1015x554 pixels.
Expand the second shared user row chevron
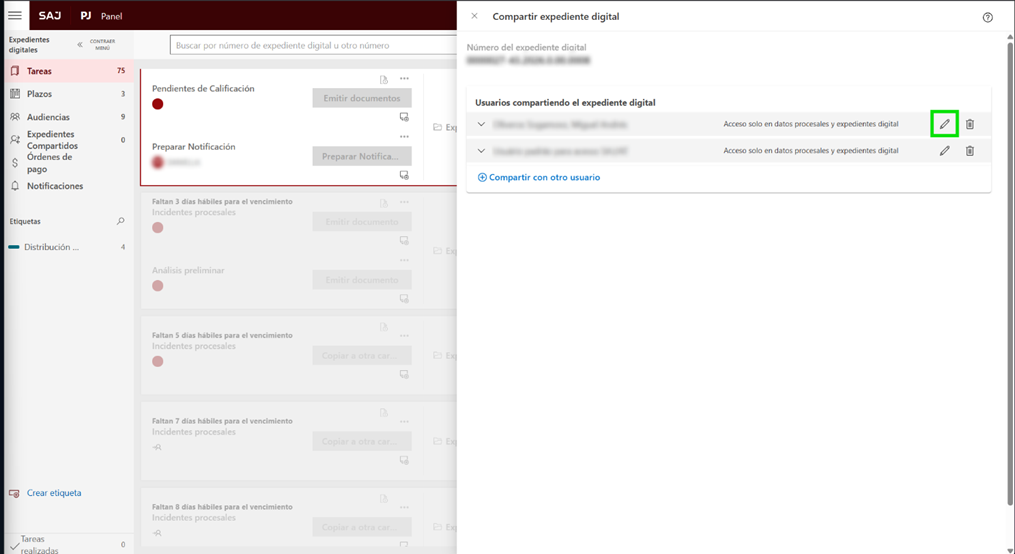(481, 151)
